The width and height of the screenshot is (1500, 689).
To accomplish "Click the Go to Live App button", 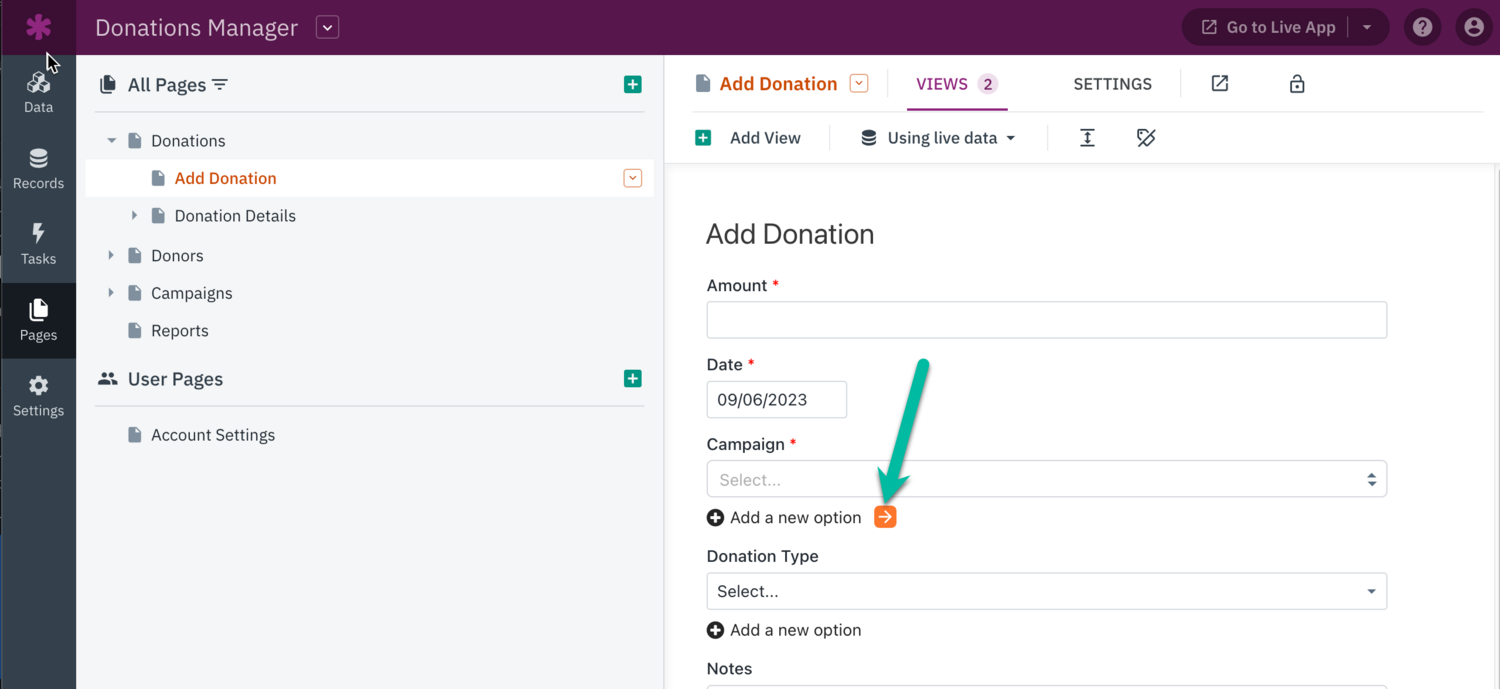I will (x=1269, y=28).
